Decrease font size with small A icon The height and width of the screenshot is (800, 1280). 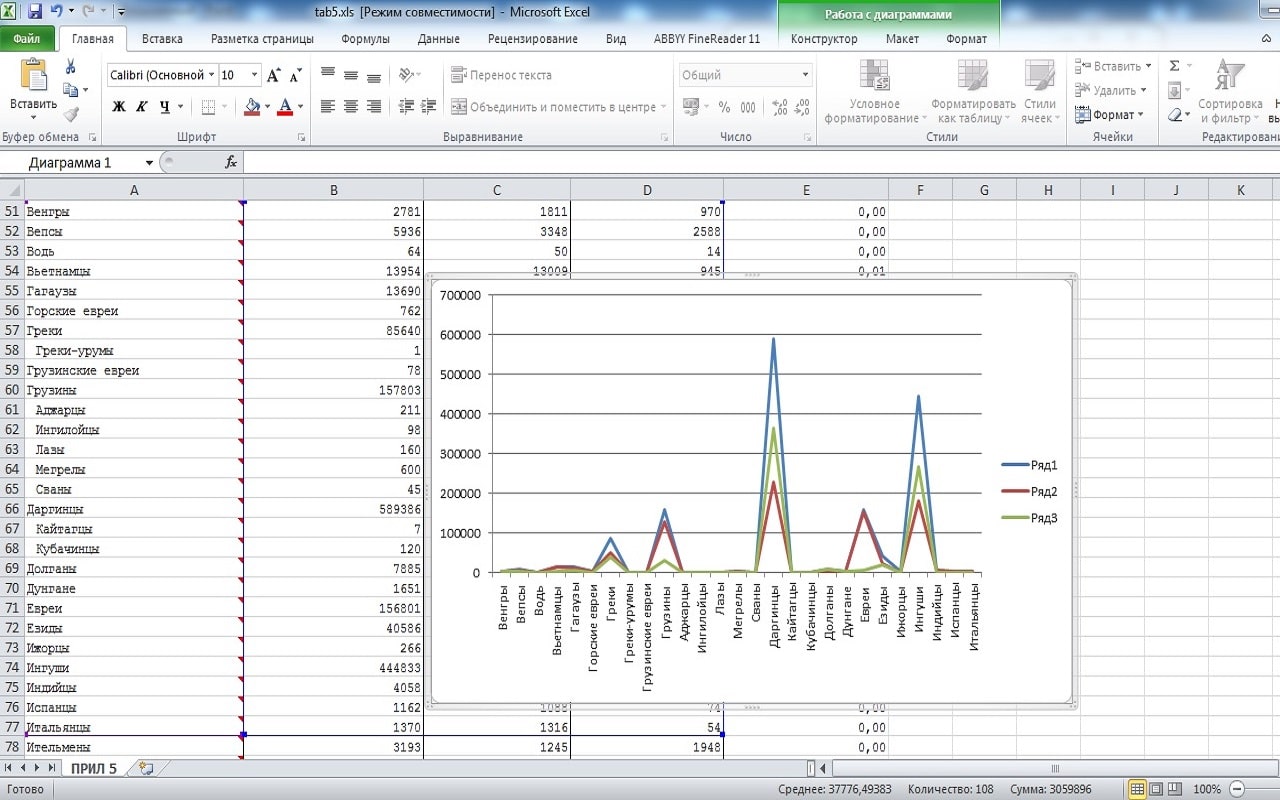[296, 76]
